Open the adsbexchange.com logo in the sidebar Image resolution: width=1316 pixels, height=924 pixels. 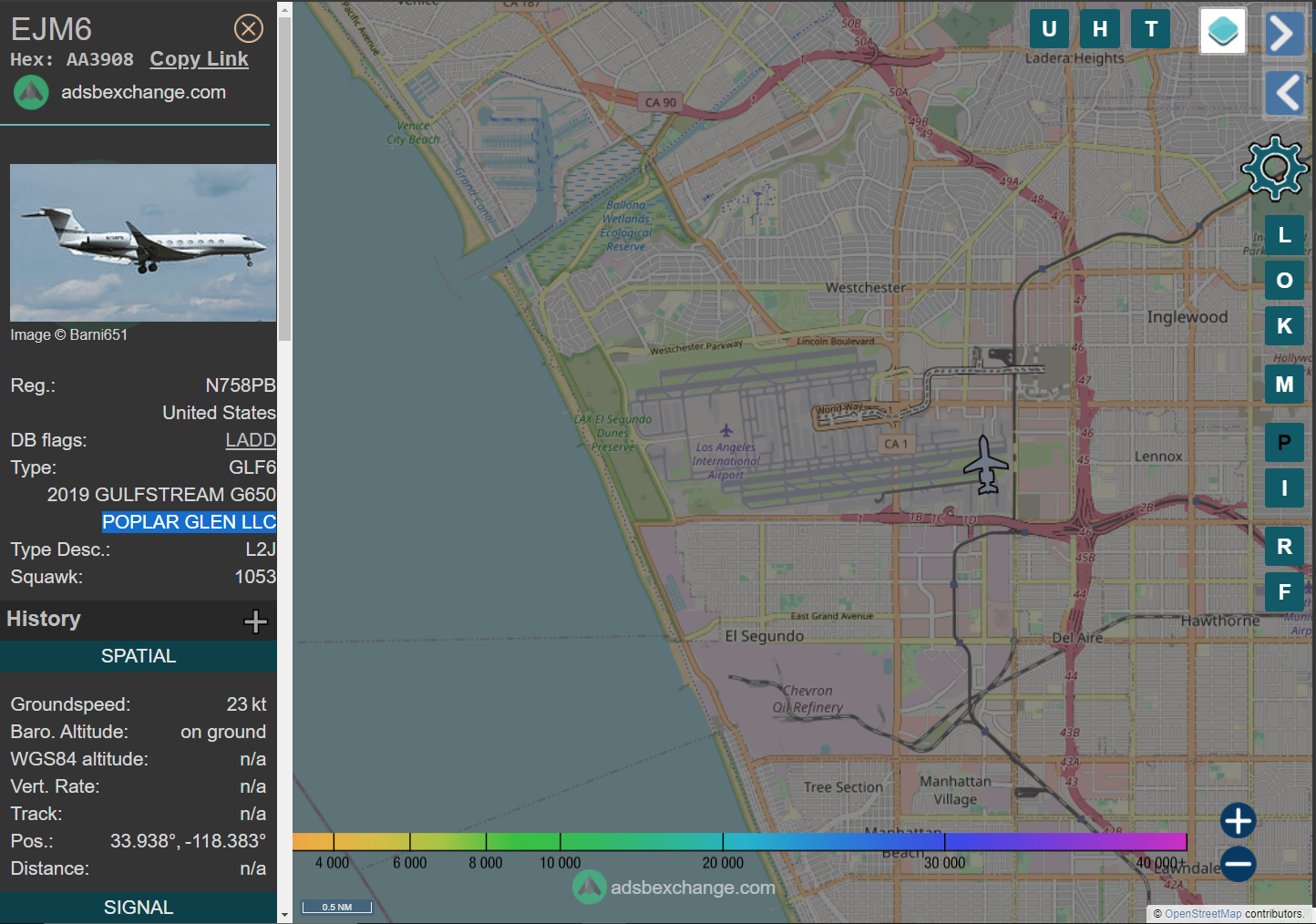pyautogui.click(x=31, y=93)
